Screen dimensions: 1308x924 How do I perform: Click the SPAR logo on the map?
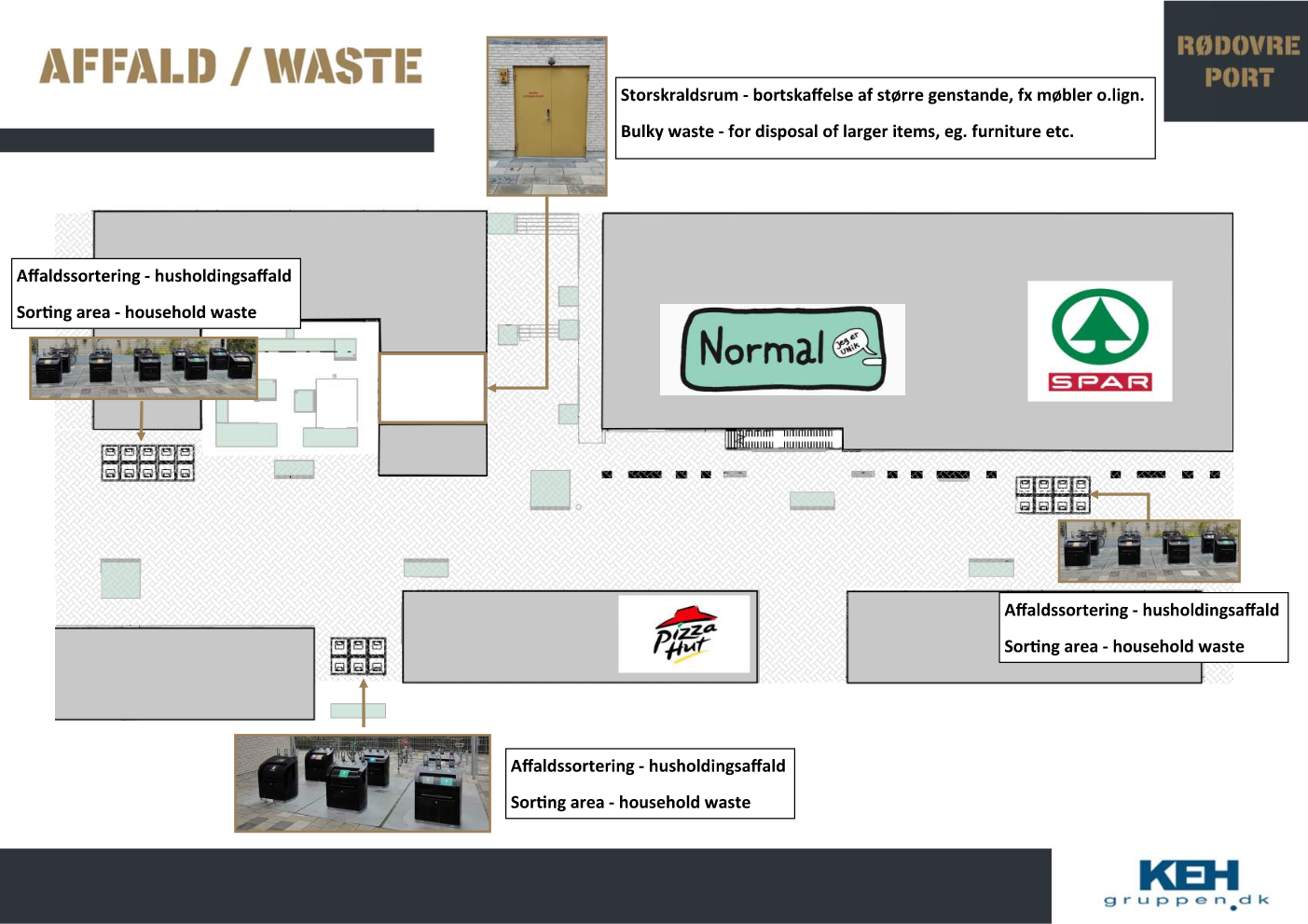click(x=1099, y=341)
